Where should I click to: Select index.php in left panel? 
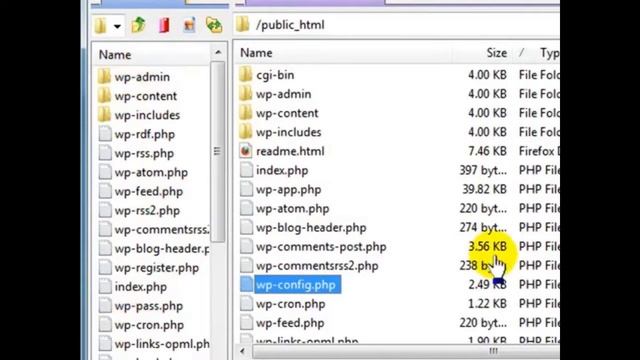pyautogui.click(x=140, y=287)
